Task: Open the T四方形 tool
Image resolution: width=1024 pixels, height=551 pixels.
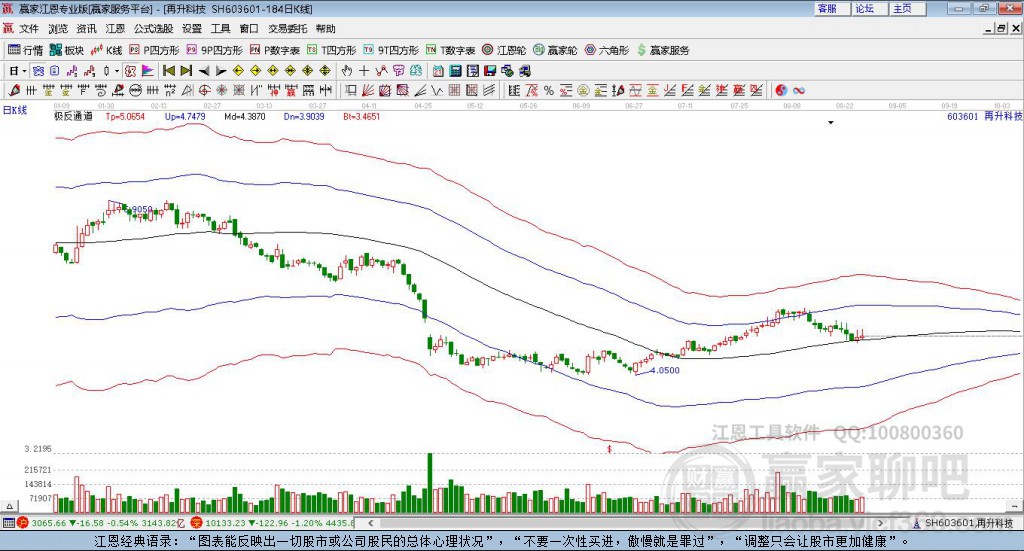Action: click(332, 50)
